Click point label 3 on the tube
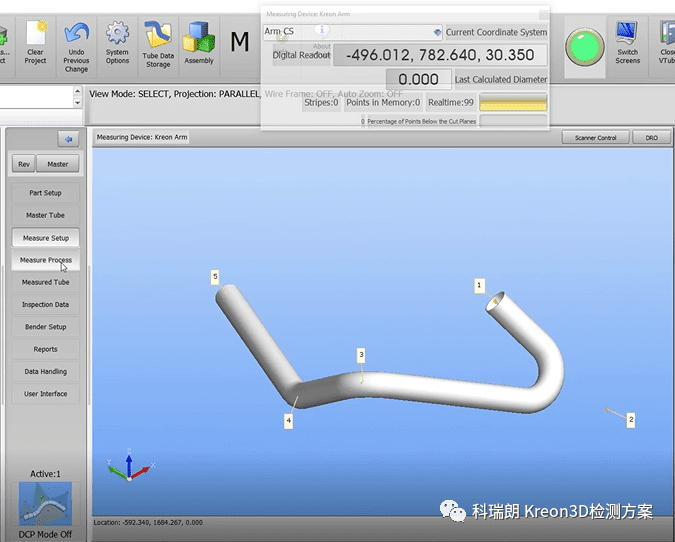The image size is (675, 542). click(x=361, y=354)
